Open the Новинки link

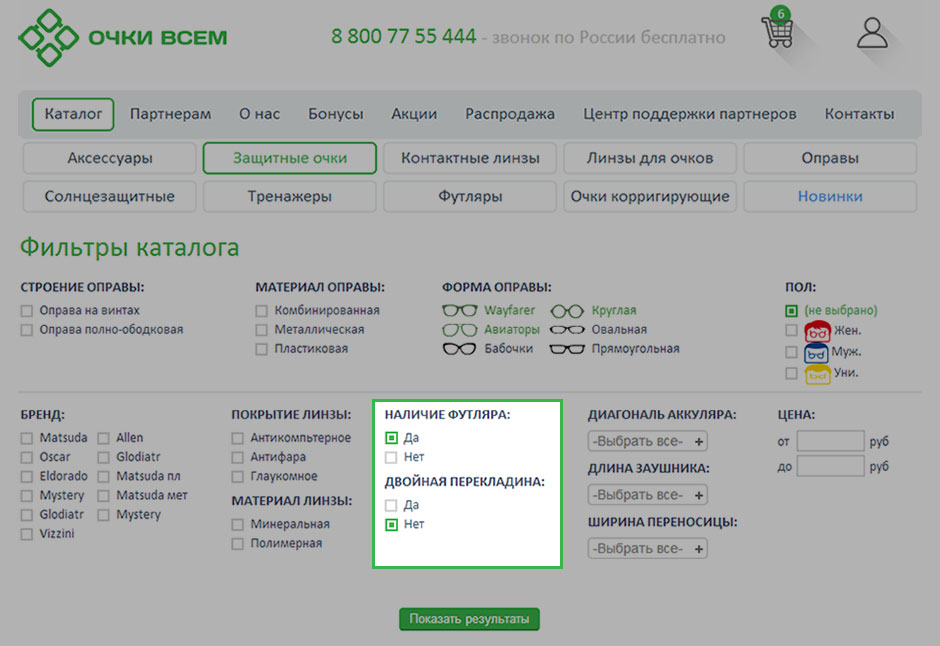[829, 196]
